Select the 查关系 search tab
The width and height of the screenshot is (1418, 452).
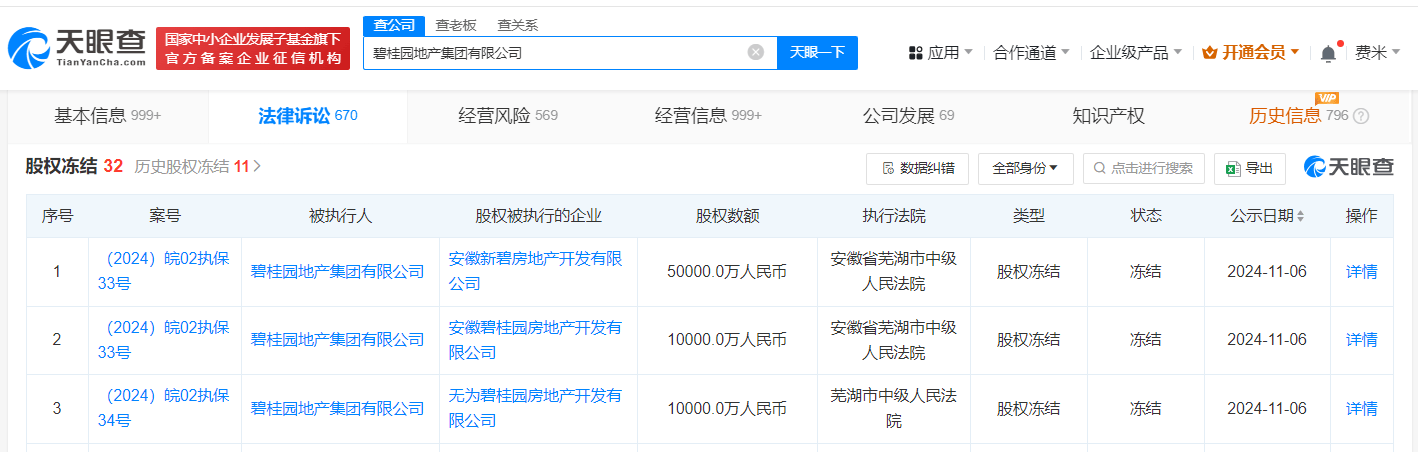(517, 25)
